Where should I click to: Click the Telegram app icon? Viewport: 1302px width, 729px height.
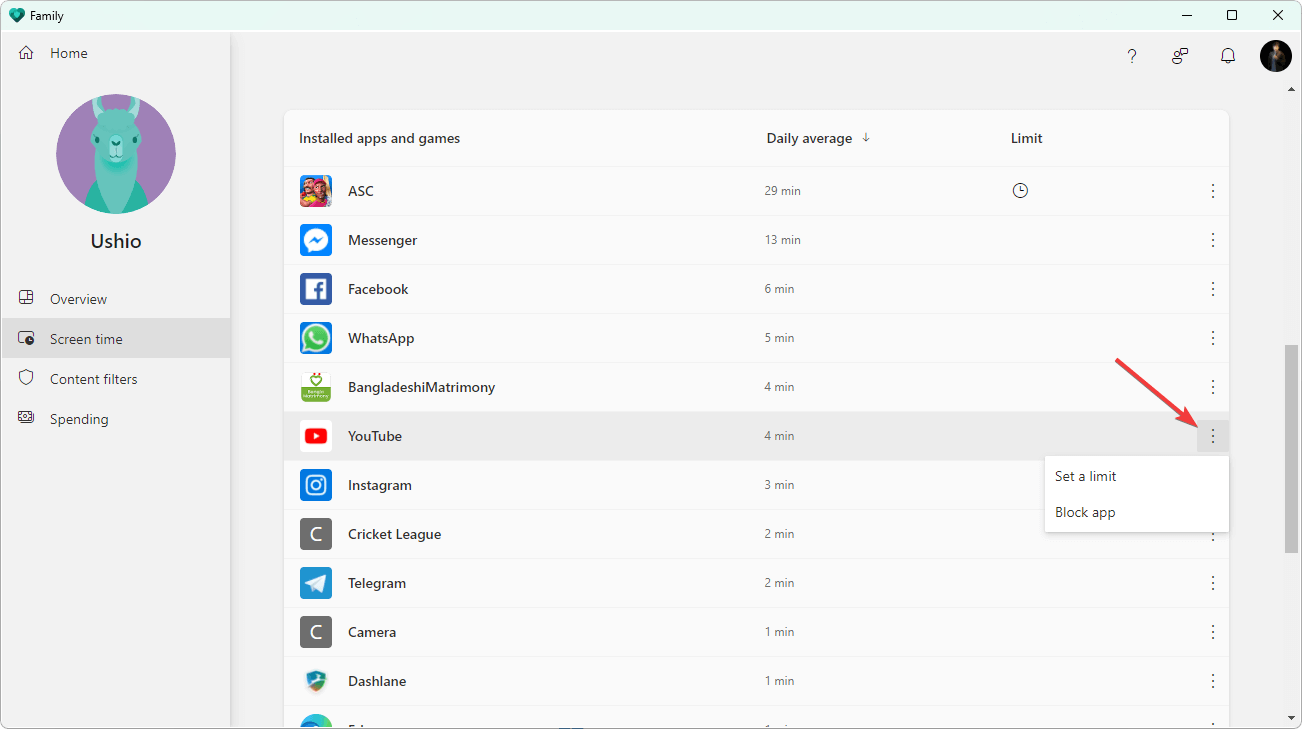pyautogui.click(x=316, y=583)
